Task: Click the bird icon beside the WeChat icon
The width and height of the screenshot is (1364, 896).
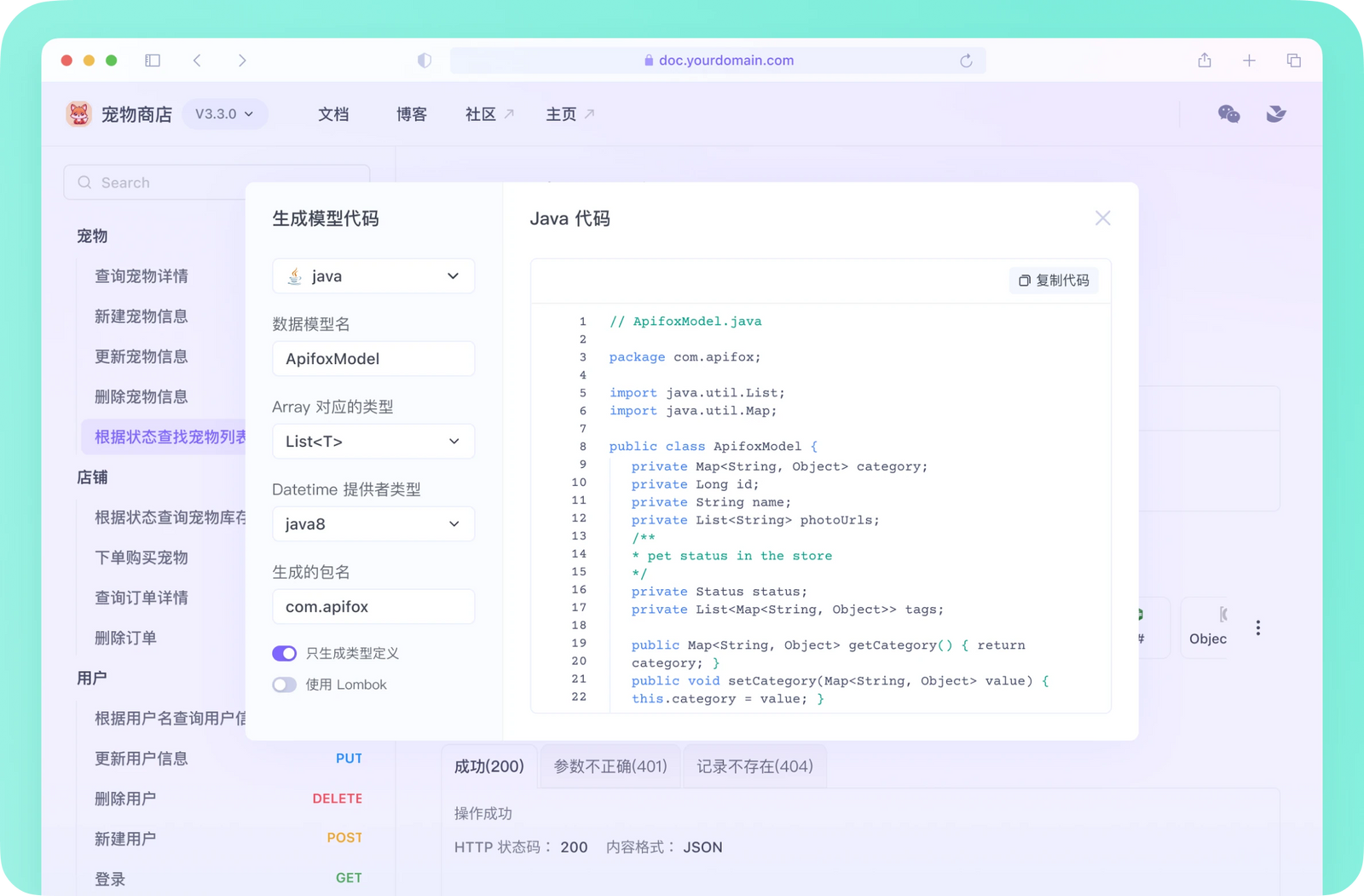Action: pos(1275,113)
